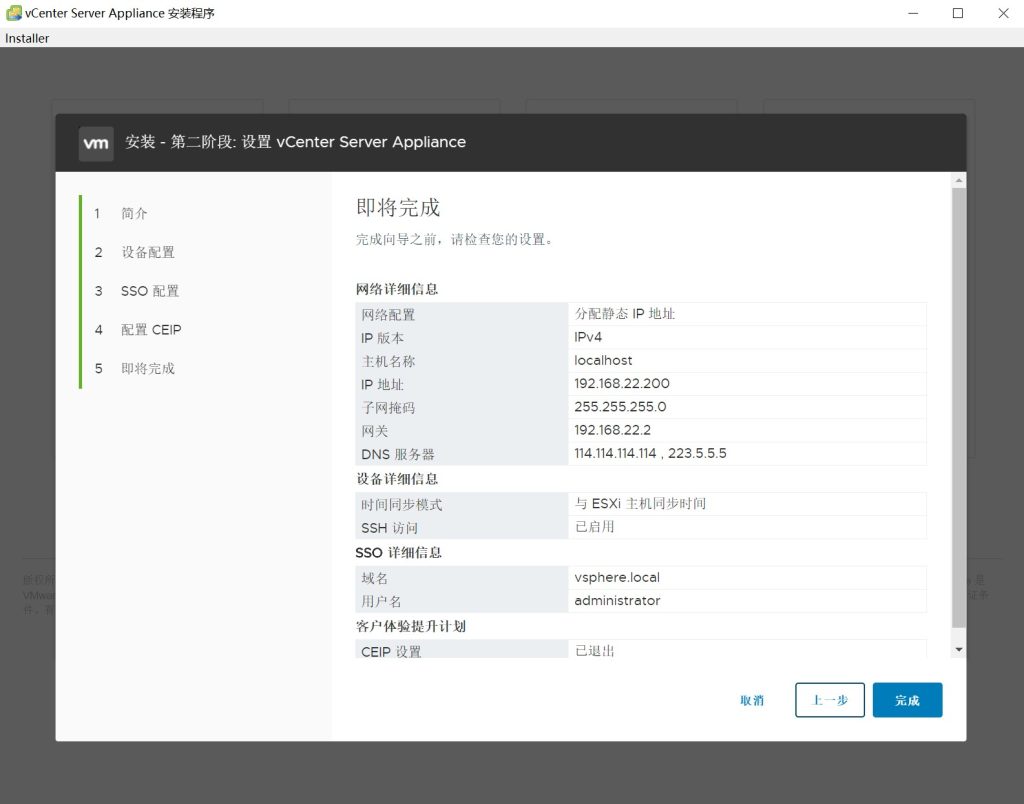Click the 即将完成 page heading
The image size is (1024, 804).
tap(398, 207)
